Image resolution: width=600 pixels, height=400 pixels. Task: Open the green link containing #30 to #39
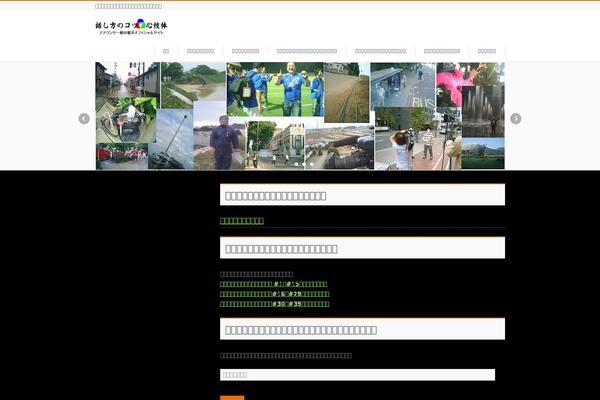274,304
